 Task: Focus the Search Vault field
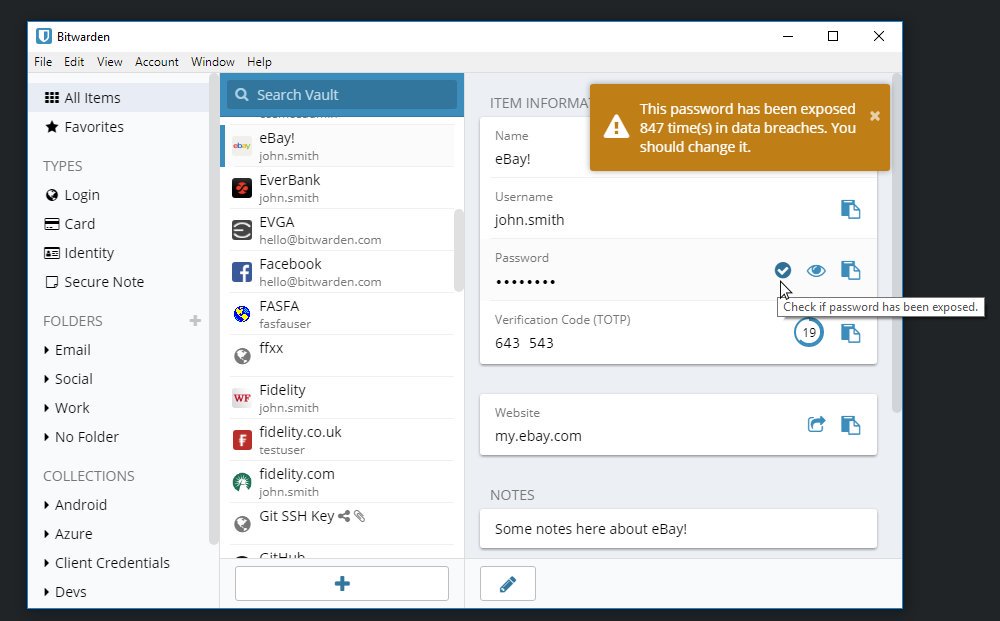pyautogui.click(x=342, y=94)
